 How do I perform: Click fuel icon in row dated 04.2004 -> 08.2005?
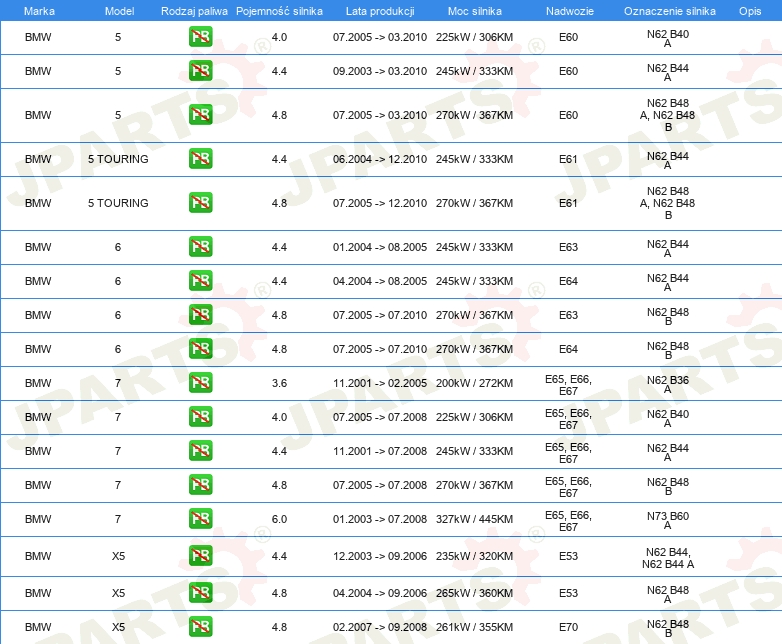click(x=200, y=280)
